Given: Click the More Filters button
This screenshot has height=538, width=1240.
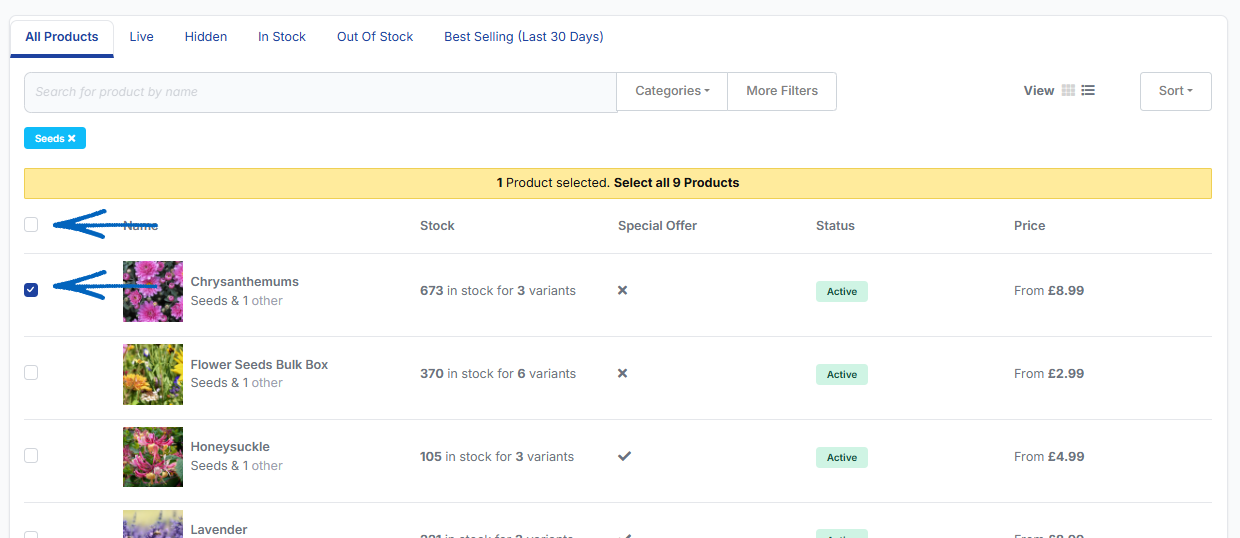Looking at the screenshot, I should pos(782,91).
